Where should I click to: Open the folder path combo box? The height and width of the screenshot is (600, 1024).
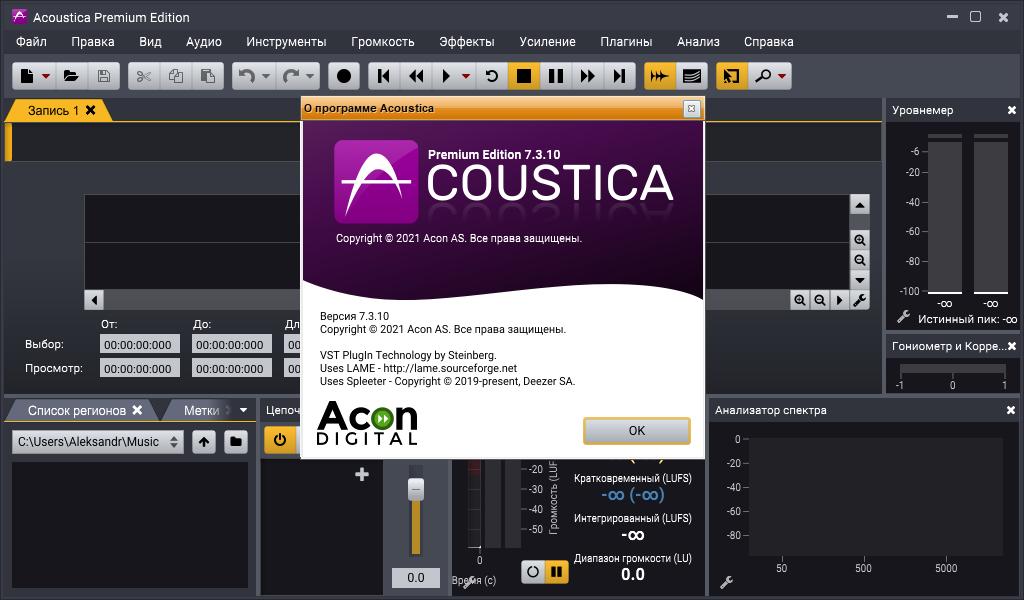click(98, 441)
